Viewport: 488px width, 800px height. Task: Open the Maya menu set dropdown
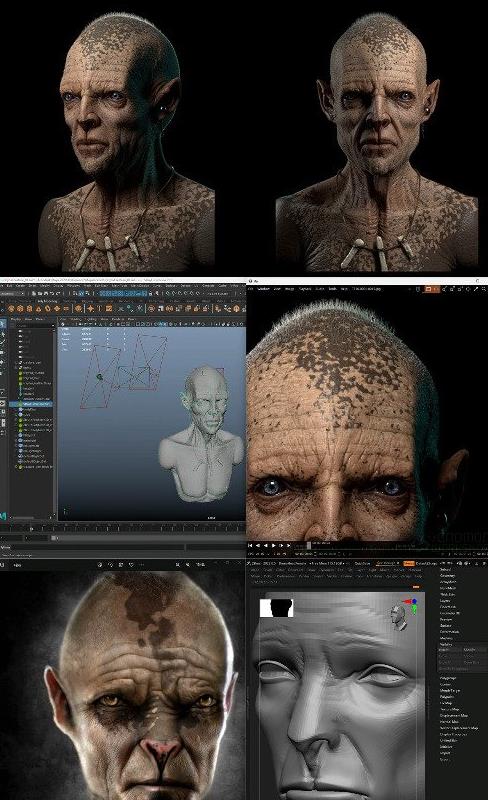point(13,293)
